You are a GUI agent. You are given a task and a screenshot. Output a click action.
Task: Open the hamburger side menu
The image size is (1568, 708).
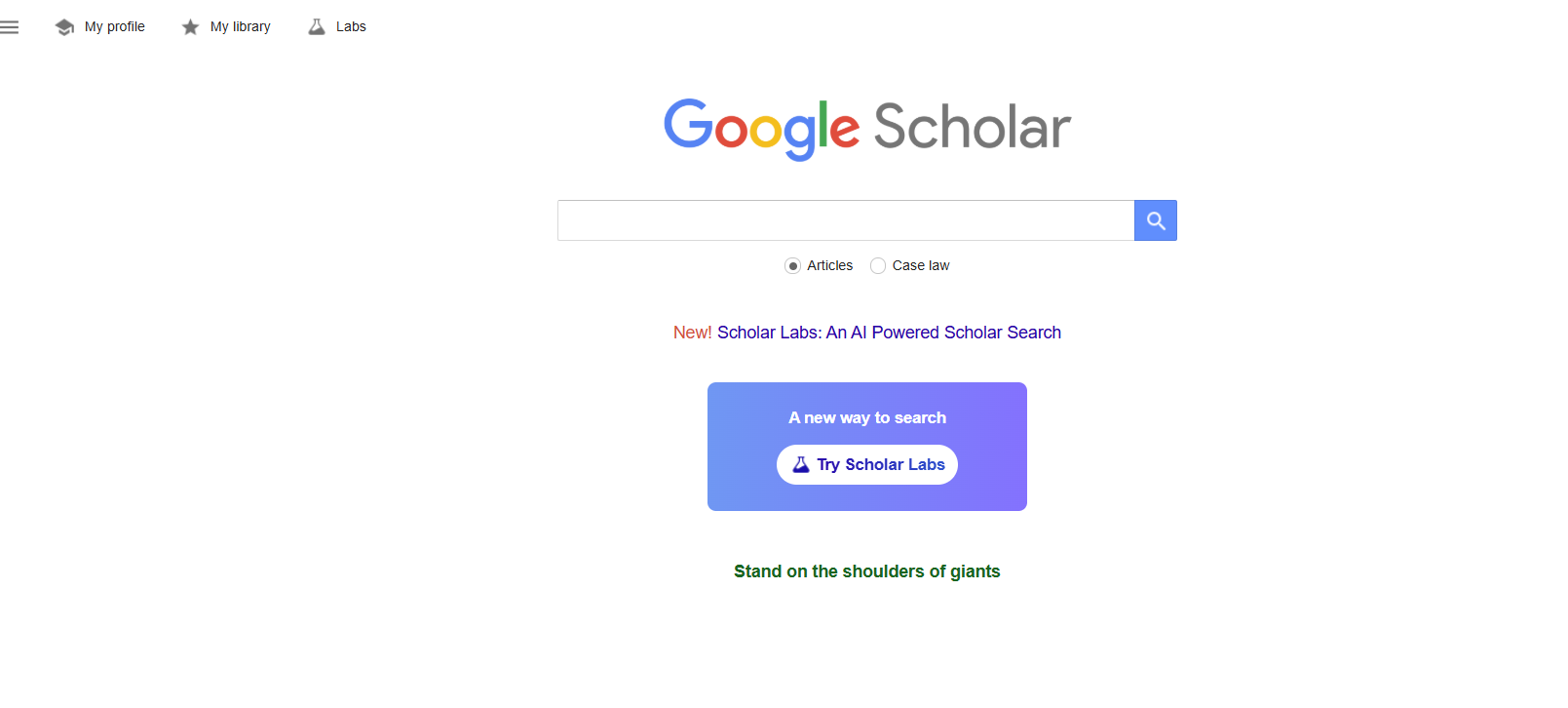pos(10,27)
